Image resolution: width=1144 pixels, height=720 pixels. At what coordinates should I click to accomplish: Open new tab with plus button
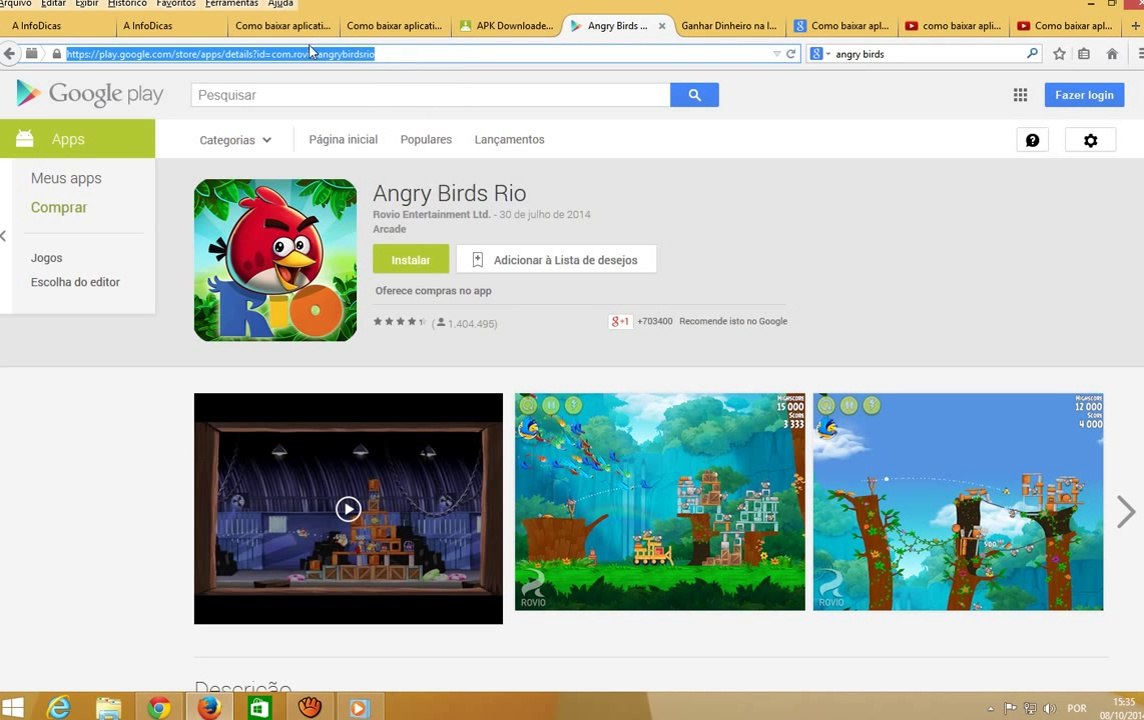click(1135, 26)
